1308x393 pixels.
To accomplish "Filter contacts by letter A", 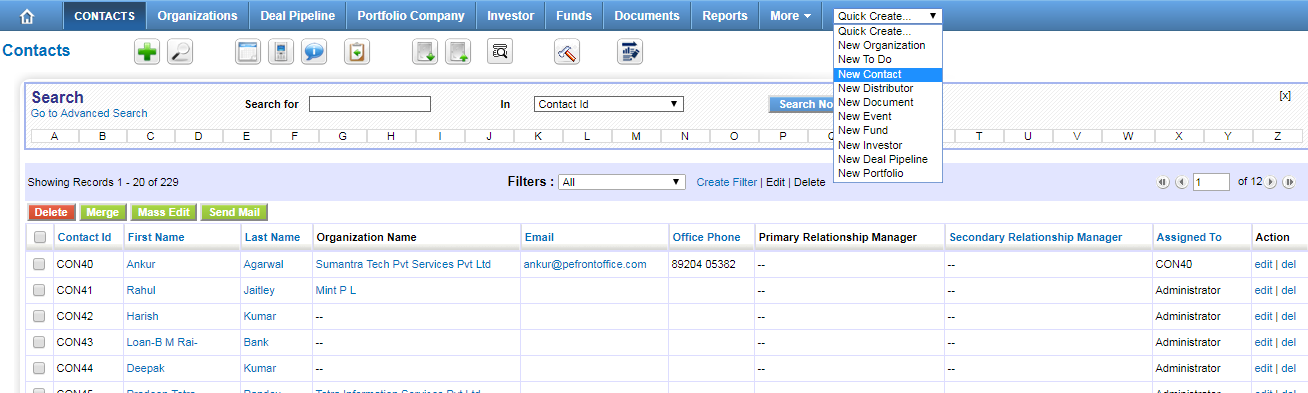I will tap(54, 136).
